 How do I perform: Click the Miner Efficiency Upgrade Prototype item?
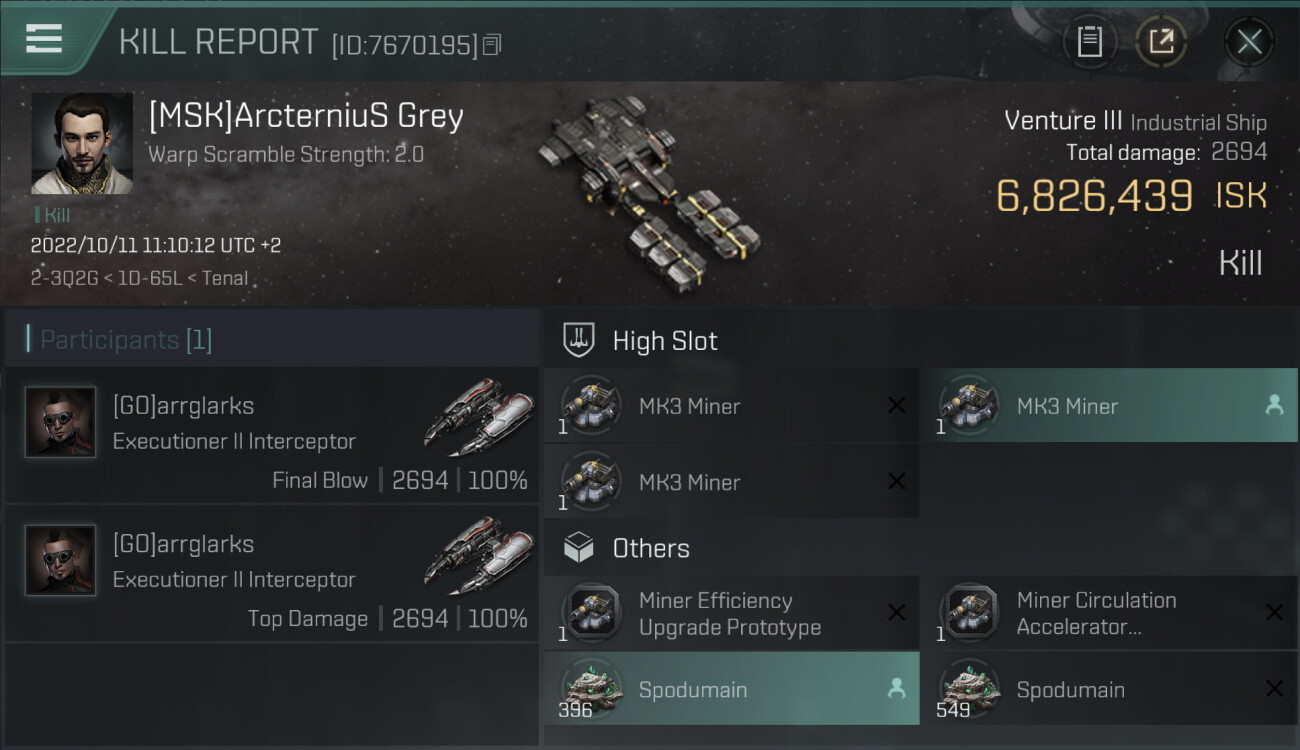(730, 613)
